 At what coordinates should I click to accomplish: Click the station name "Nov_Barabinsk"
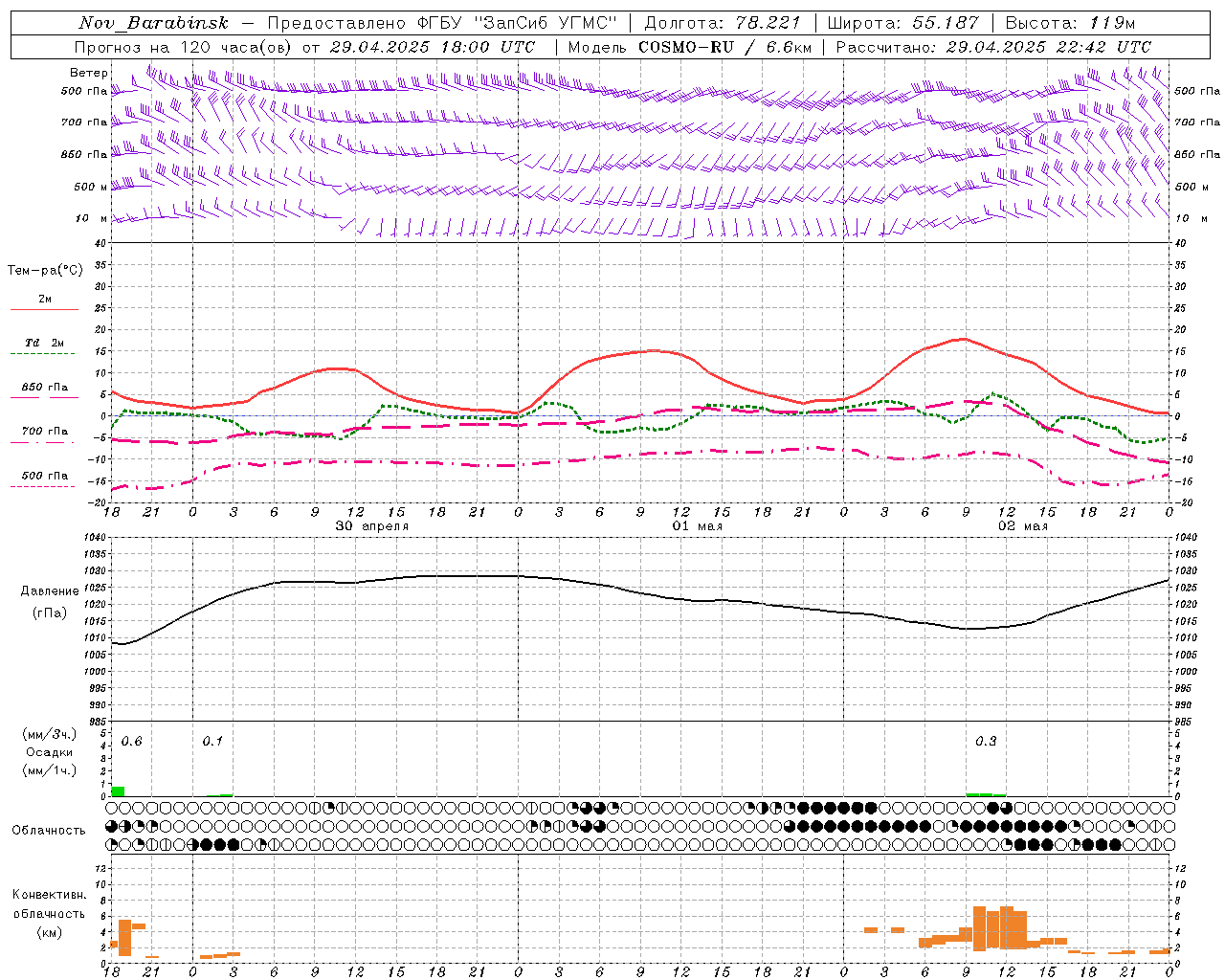[154, 23]
